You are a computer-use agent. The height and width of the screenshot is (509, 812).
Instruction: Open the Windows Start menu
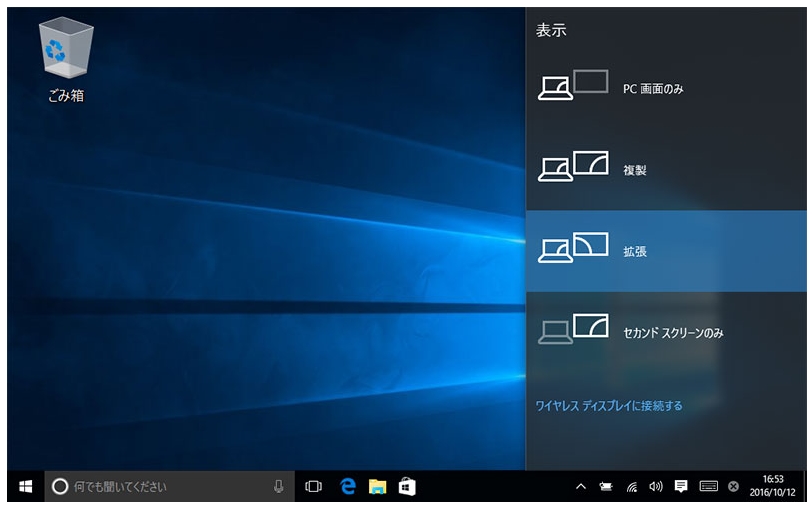tap(25, 486)
